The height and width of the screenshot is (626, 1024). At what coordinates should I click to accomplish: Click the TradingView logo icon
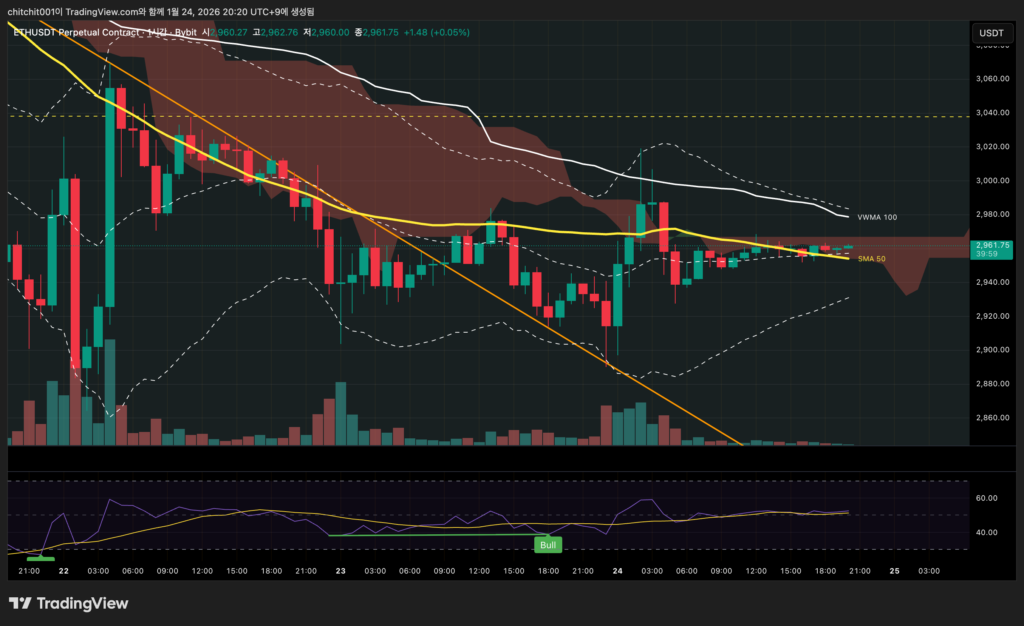pyautogui.click(x=19, y=603)
